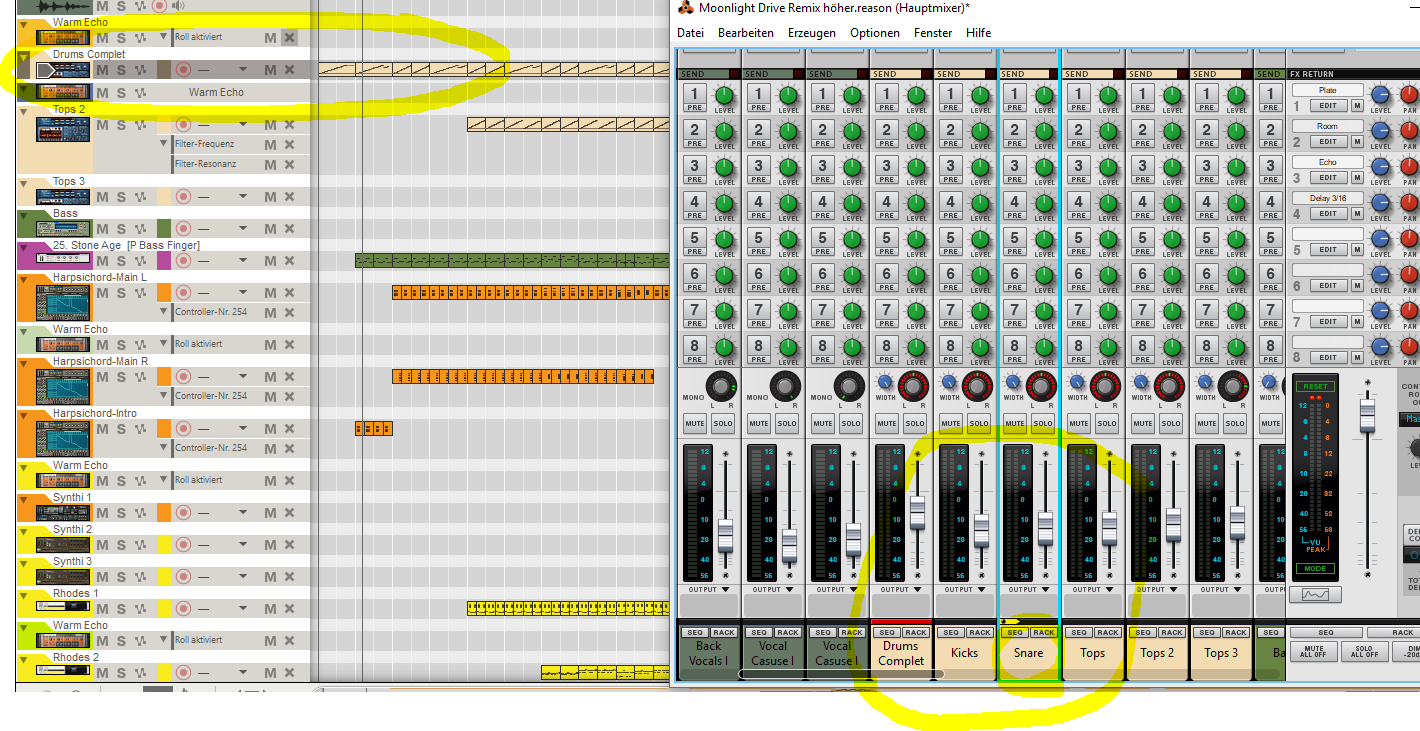The height and width of the screenshot is (731, 1420).
Task: Select the Tops 3 device icon
Action: point(64,197)
